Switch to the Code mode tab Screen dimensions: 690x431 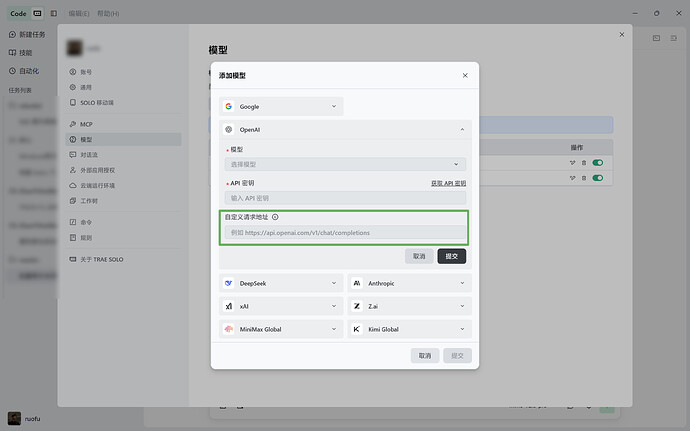click(x=18, y=13)
